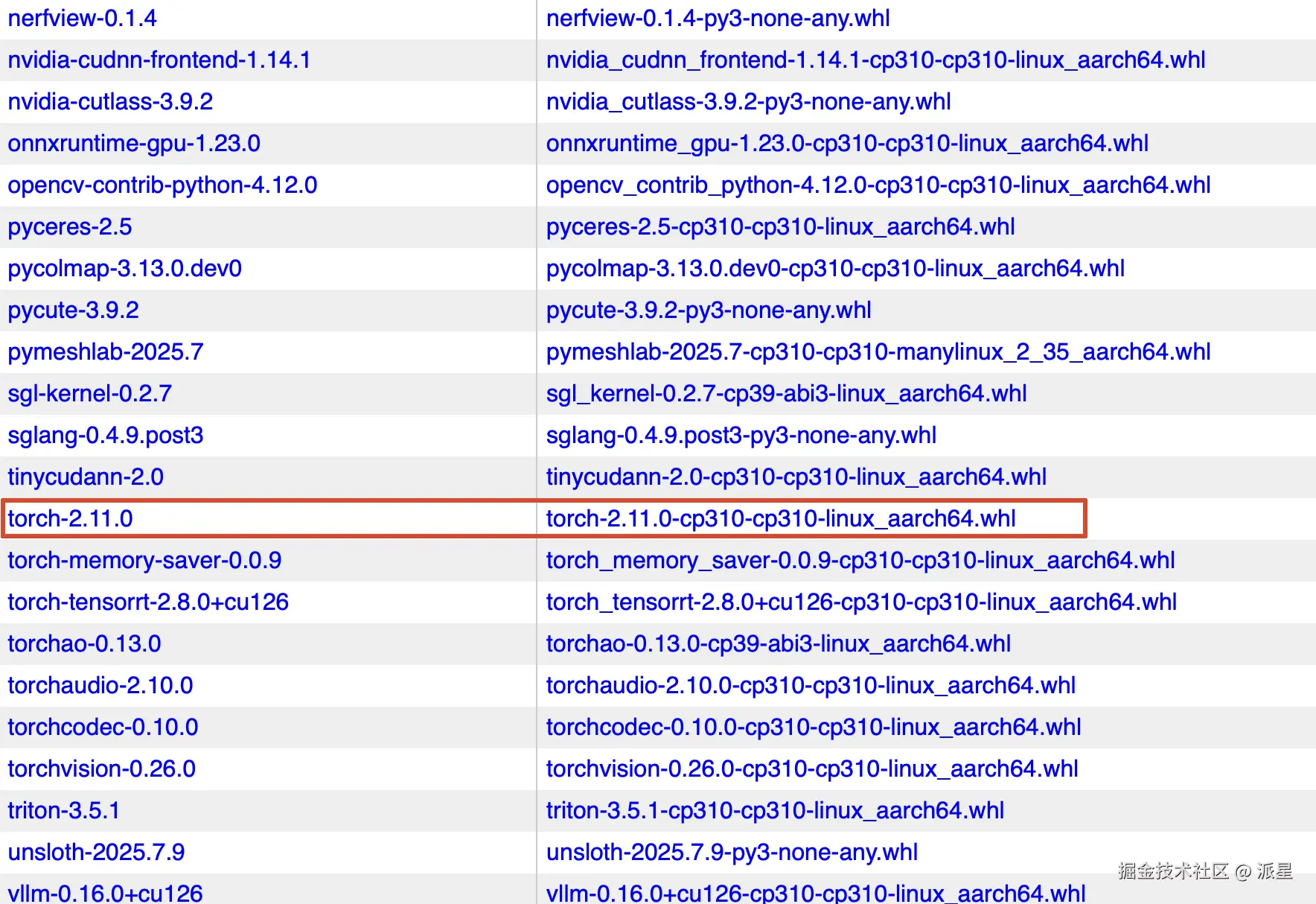Open the sglang-0.4.9.post3 package link
The image size is (1316, 904).
[106, 435]
